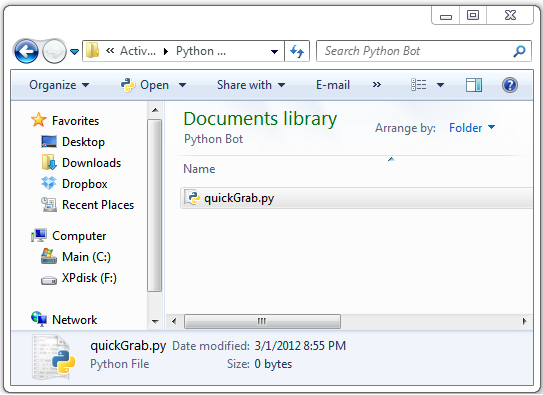Click the search magnifier icon

(519, 52)
